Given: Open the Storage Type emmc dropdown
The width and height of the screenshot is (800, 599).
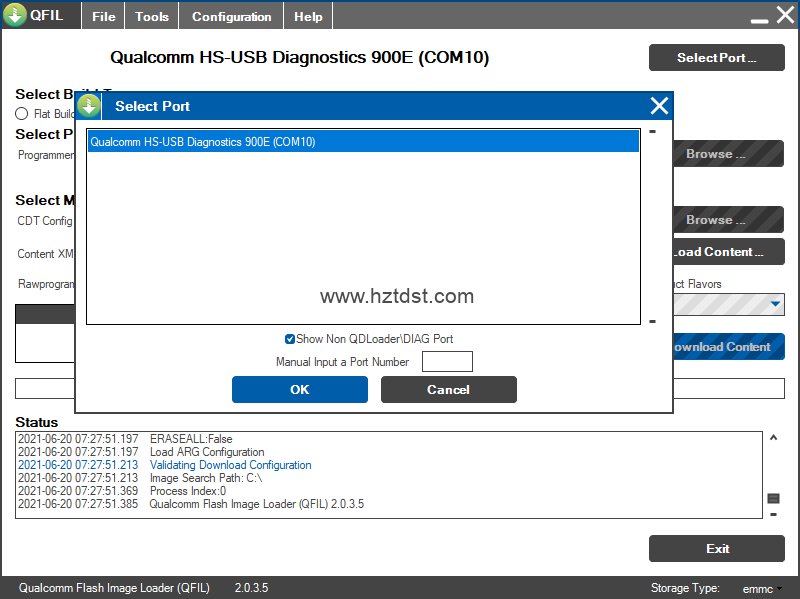Looking at the screenshot, I should pyautogui.click(x=762, y=589).
